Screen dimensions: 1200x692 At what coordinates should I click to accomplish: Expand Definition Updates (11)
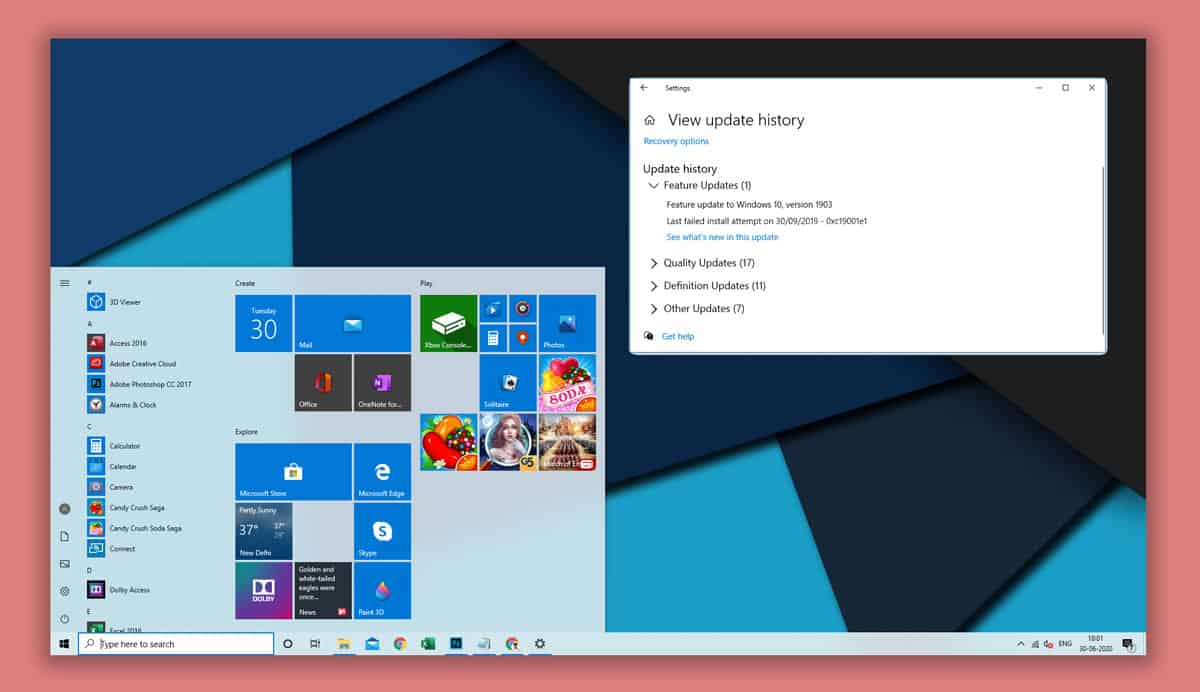click(x=707, y=286)
